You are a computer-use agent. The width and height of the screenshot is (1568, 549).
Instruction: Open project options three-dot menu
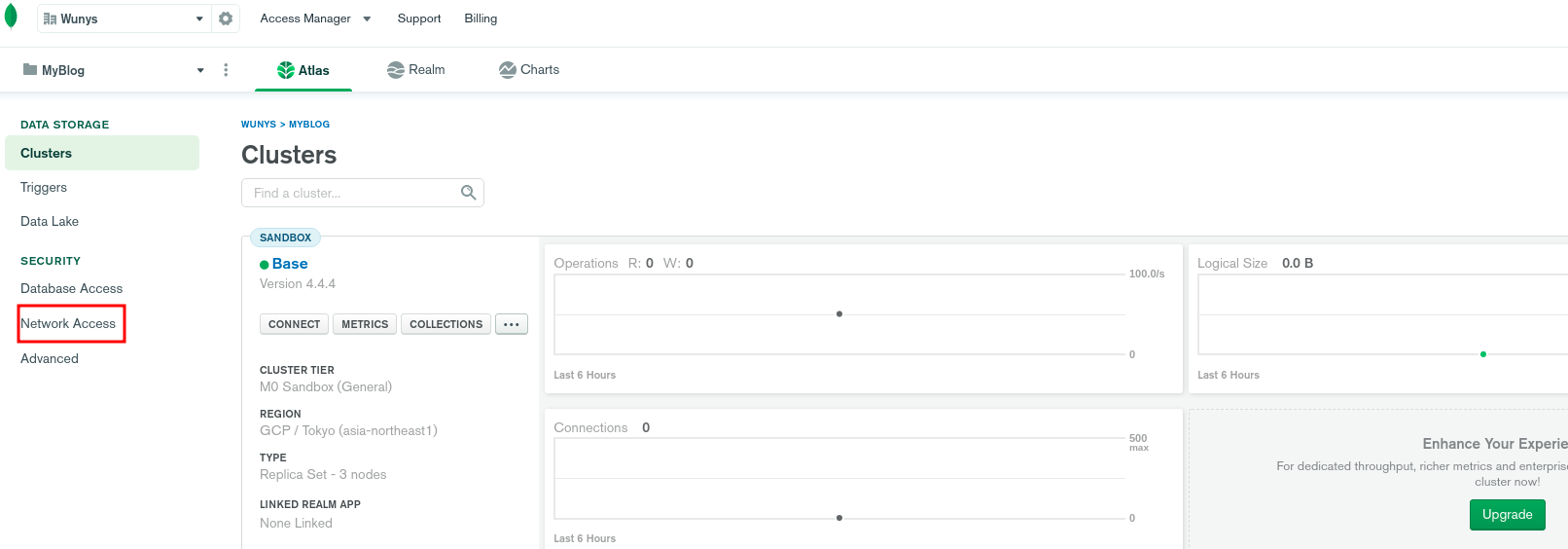tap(226, 70)
